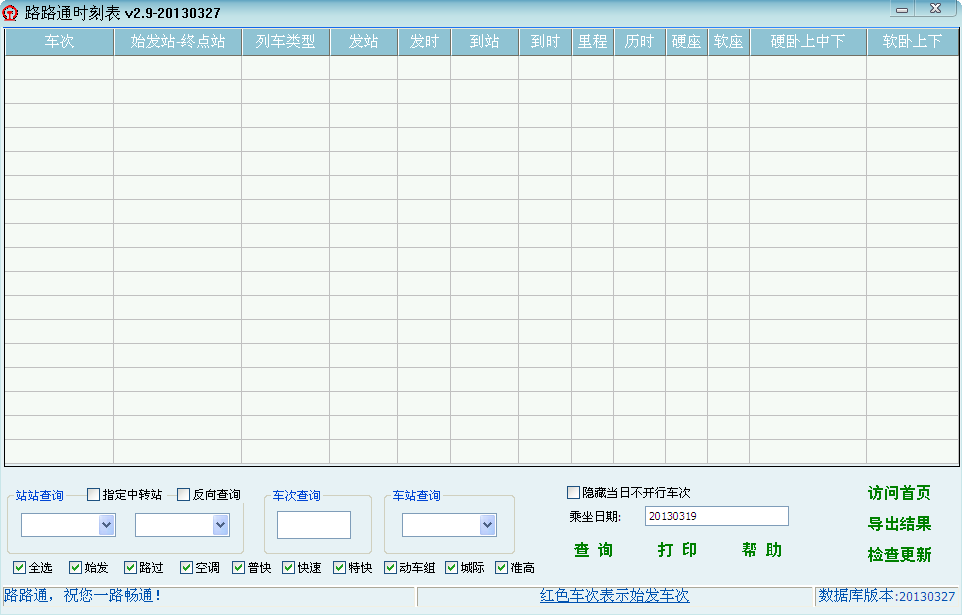Click the 硬卧上中下 column header

pos(808,42)
